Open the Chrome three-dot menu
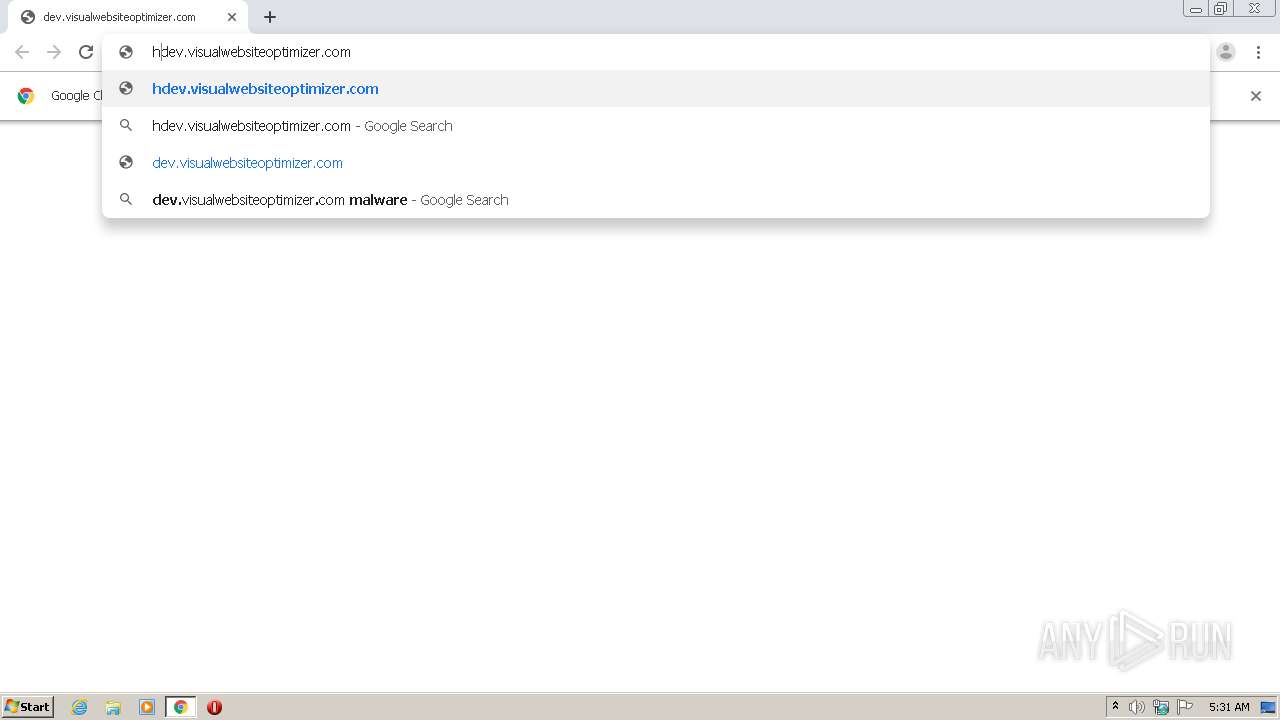This screenshot has height=720, width=1280. [1258, 52]
